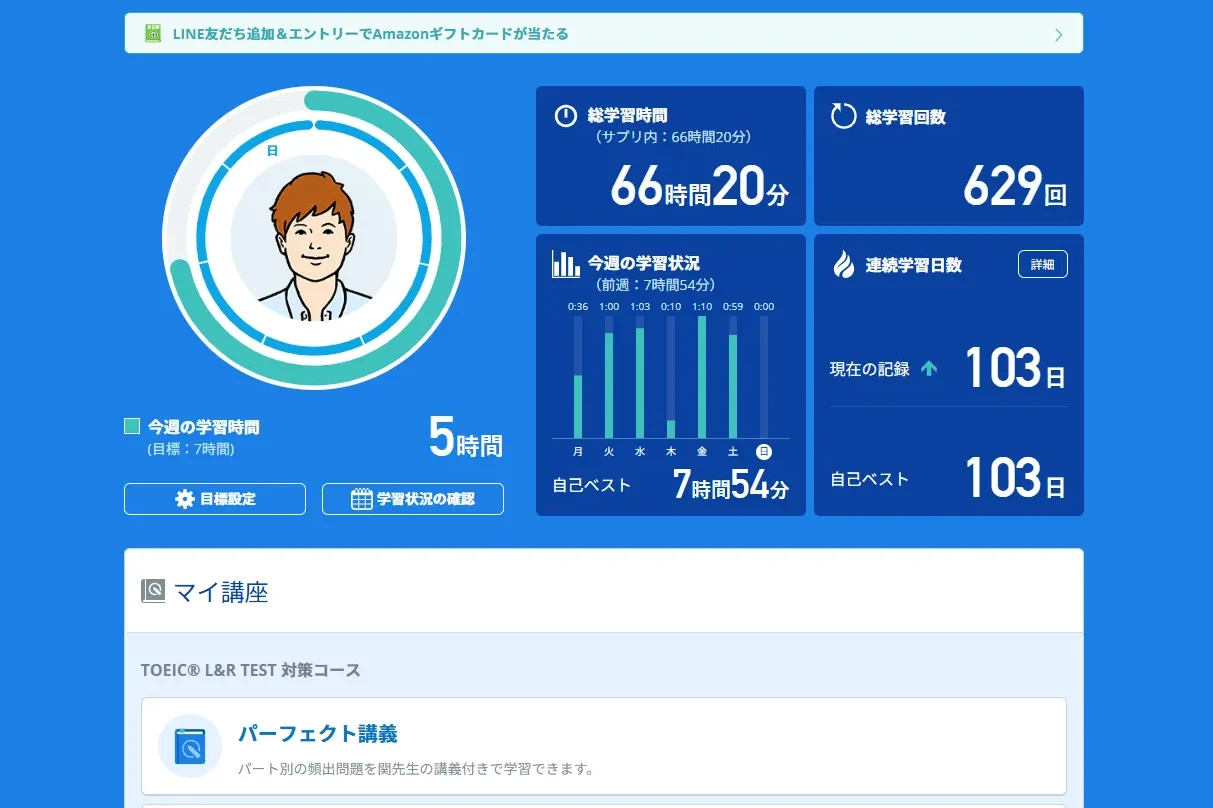This screenshot has width=1213, height=808.
Task: Click the calendar icon in 学習状況の確認
Action: click(x=362, y=499)
